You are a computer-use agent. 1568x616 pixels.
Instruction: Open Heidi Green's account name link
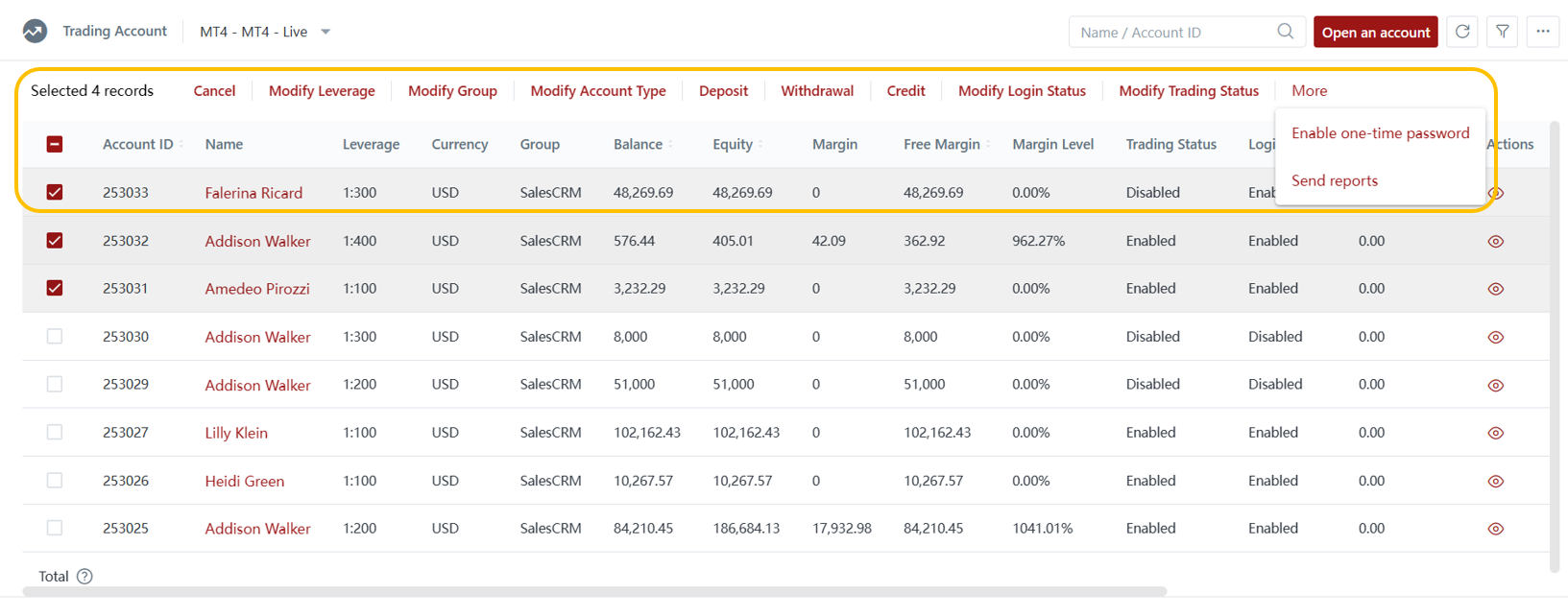click(x=244, y=481)
